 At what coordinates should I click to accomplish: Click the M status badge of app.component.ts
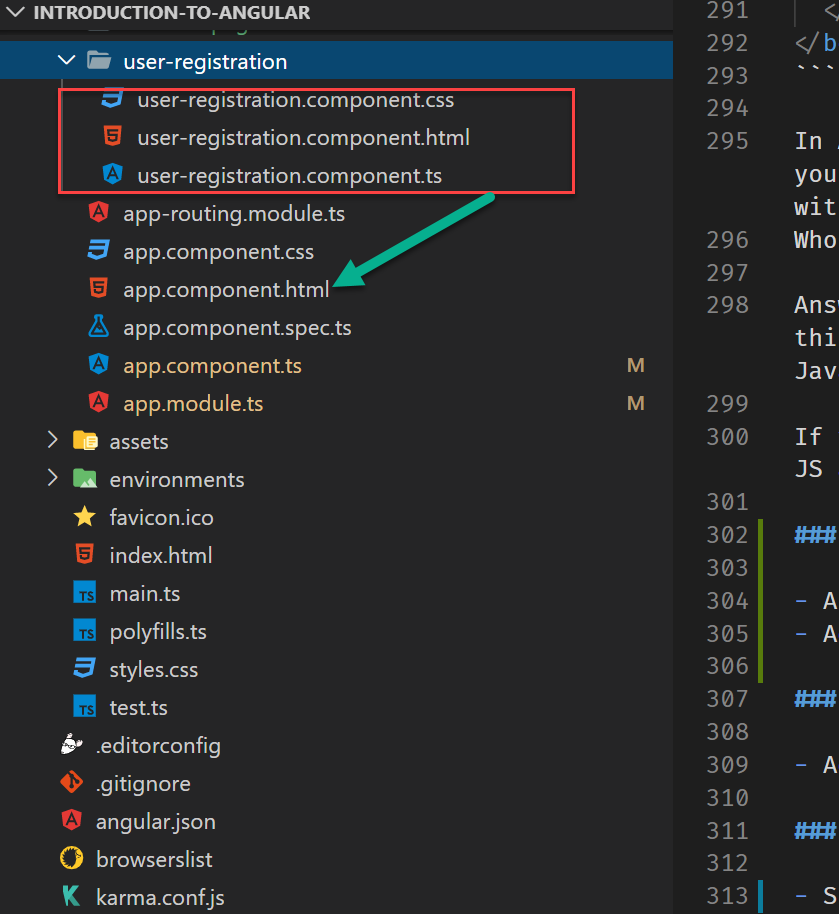[x=636, y=365]
